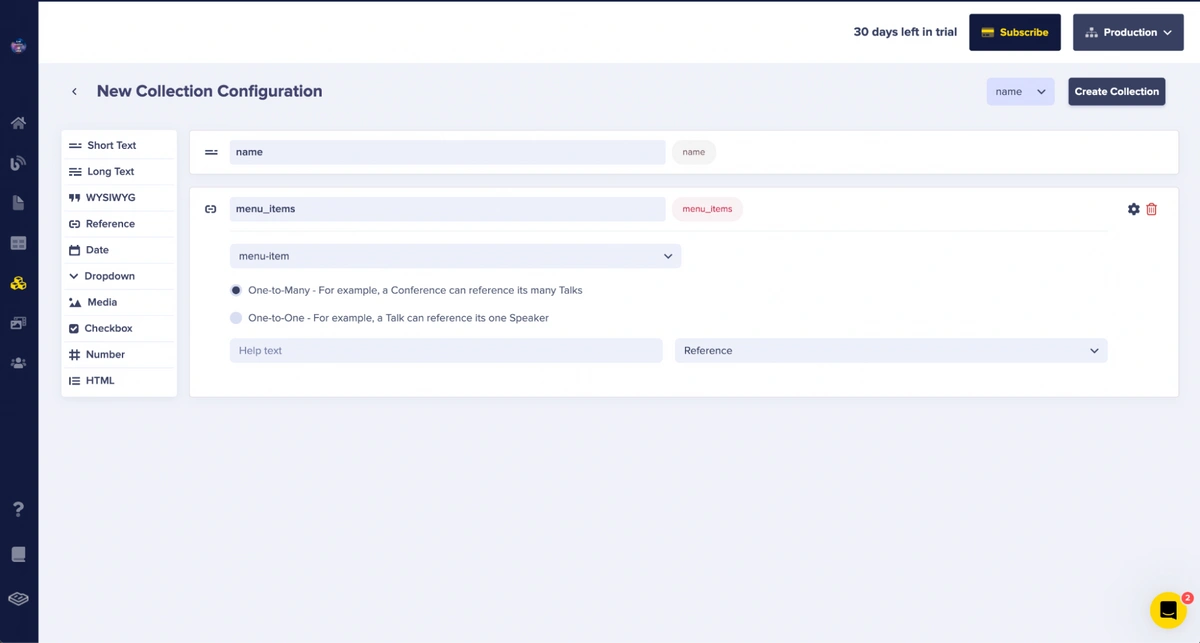Open the collections icon in sidebar
Image resolution: width=1200 pixels, height=643 pixels.
pyautogui.click(x=18, y=283)
